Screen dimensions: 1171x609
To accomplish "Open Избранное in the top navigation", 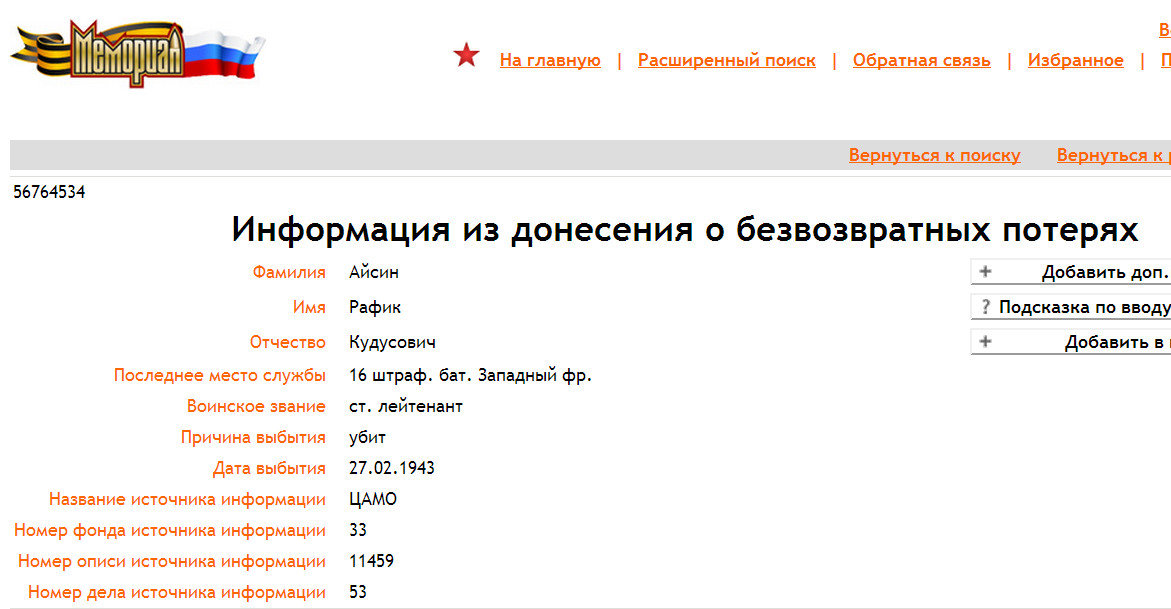I will (1075, 60).
